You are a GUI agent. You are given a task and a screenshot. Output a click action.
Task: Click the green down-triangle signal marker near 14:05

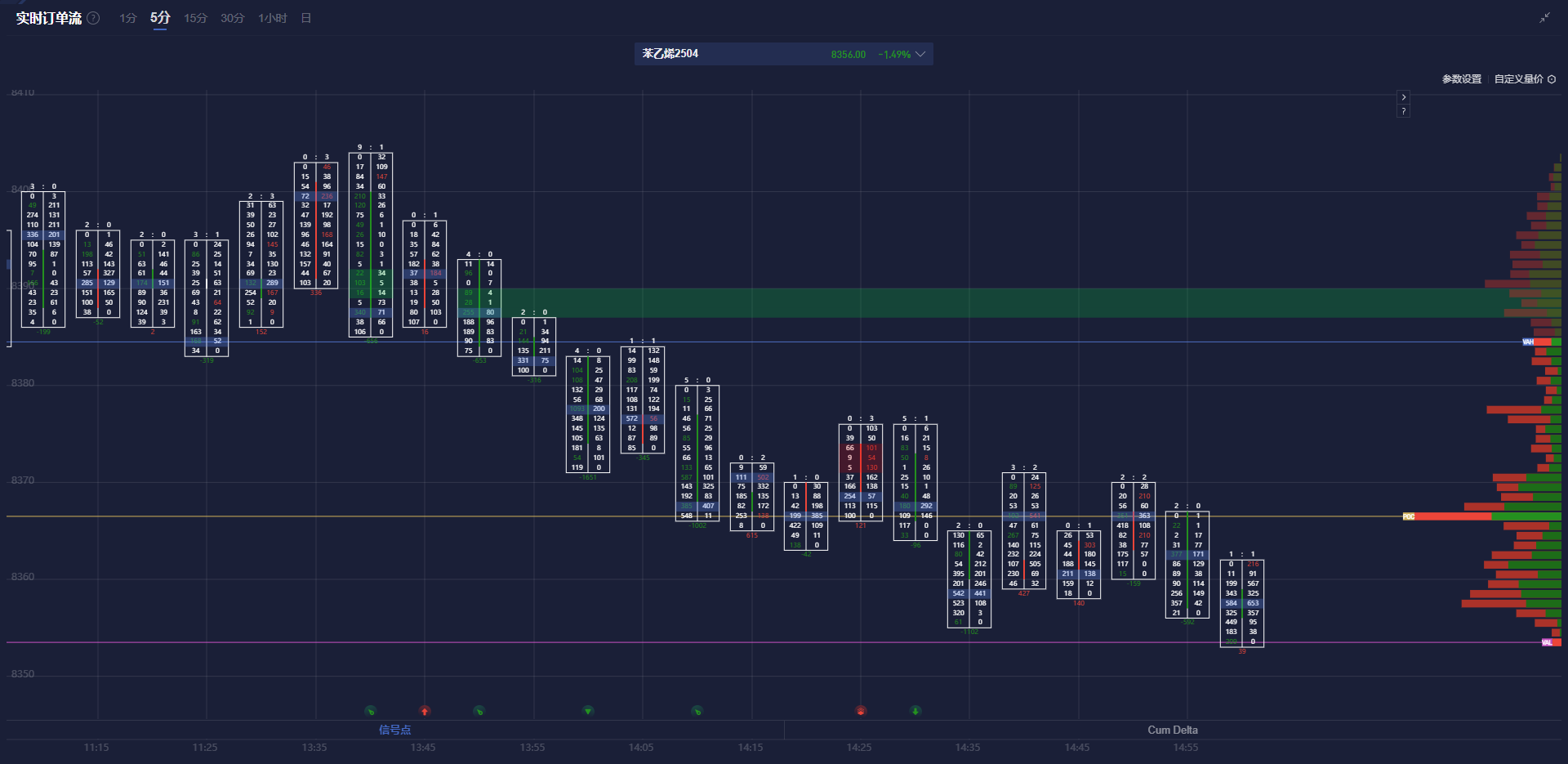click(588, 711)
